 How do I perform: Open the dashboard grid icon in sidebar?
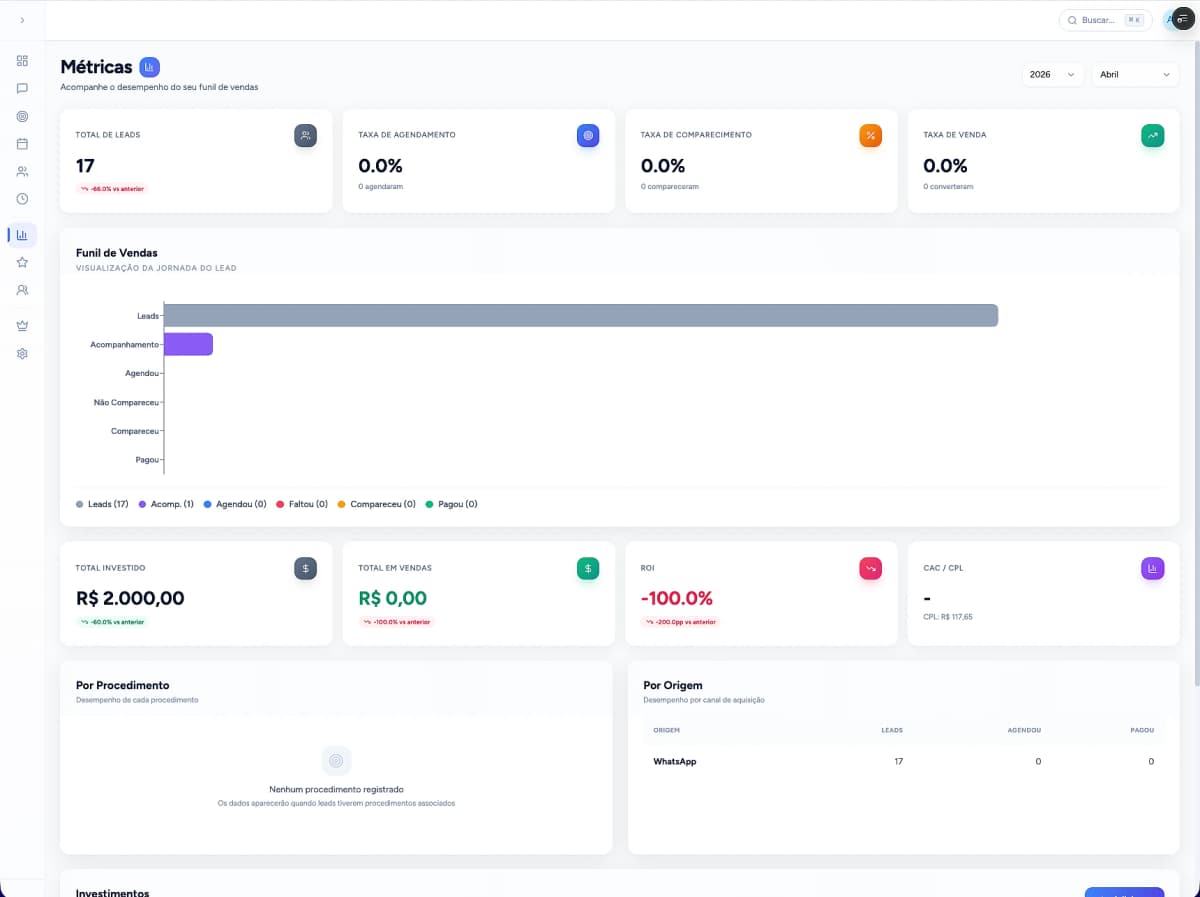22,61
